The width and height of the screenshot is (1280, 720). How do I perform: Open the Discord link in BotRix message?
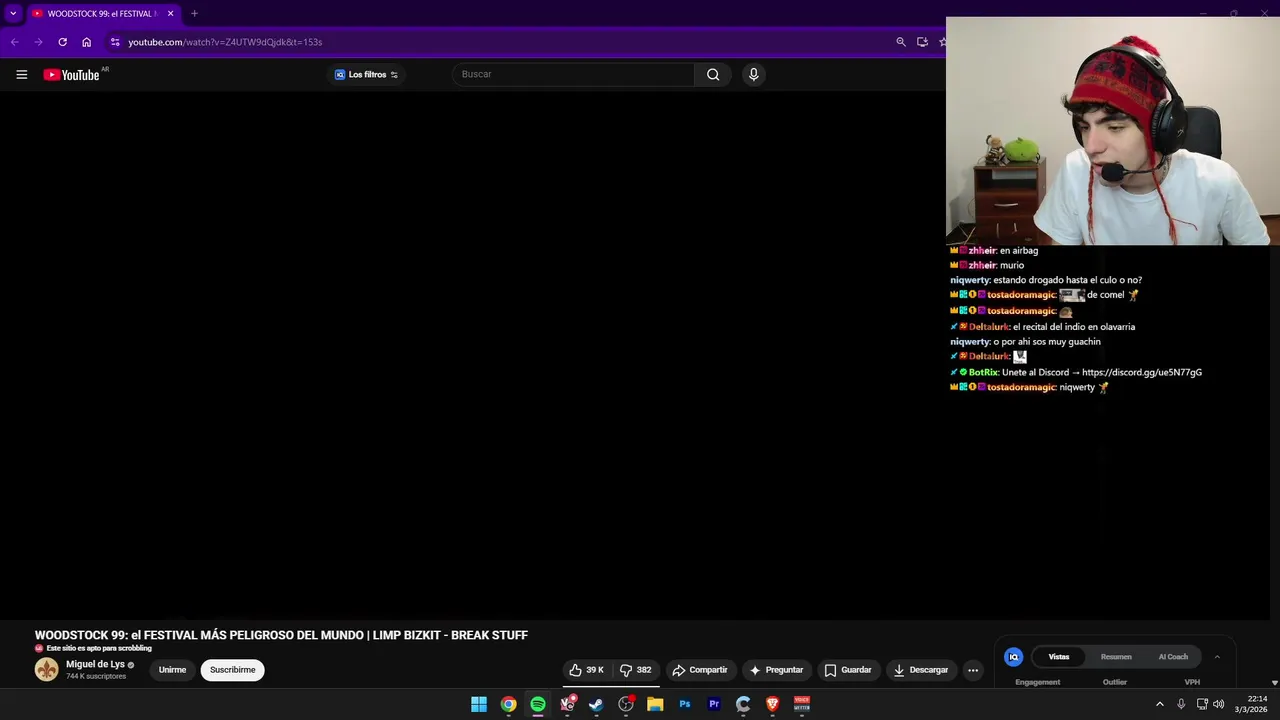coord(1142,372)
